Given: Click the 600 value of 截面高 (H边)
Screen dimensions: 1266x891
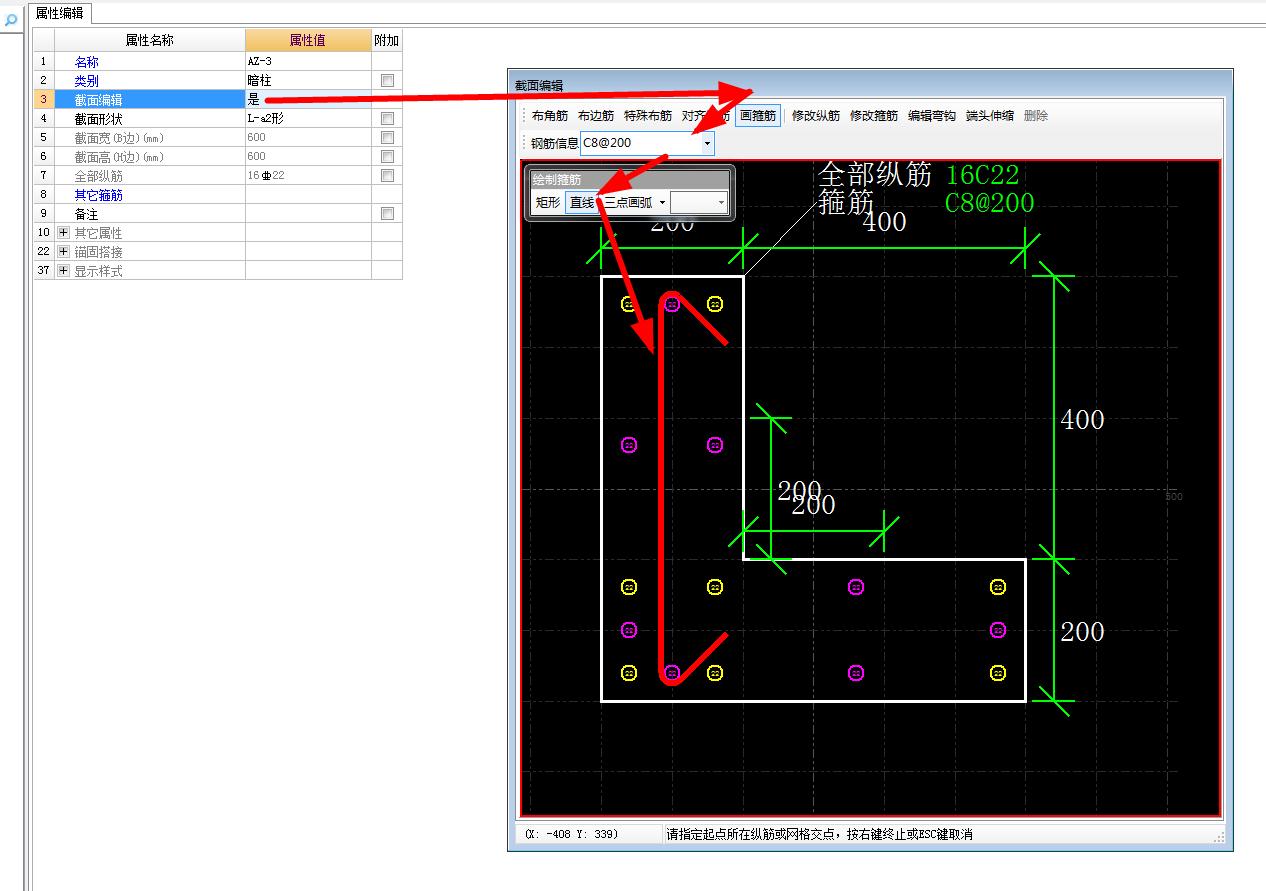Looking at the screenshot, I should [x=308, y=156].
